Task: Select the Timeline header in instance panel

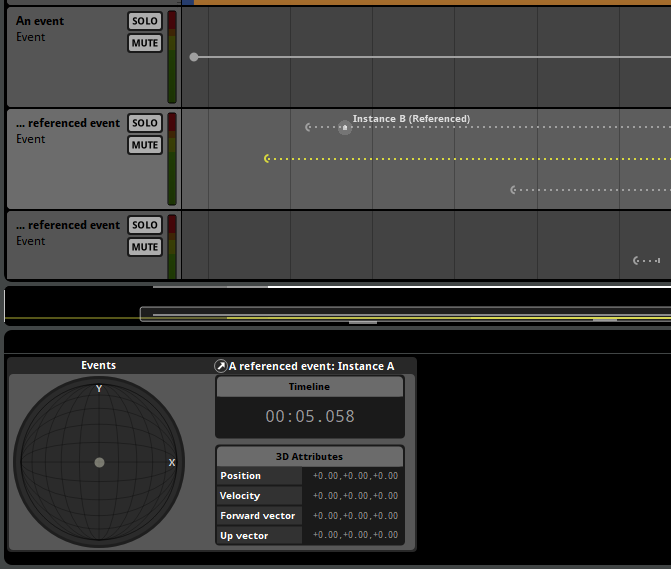Action: pyautogui.click(x=310, y=387)
